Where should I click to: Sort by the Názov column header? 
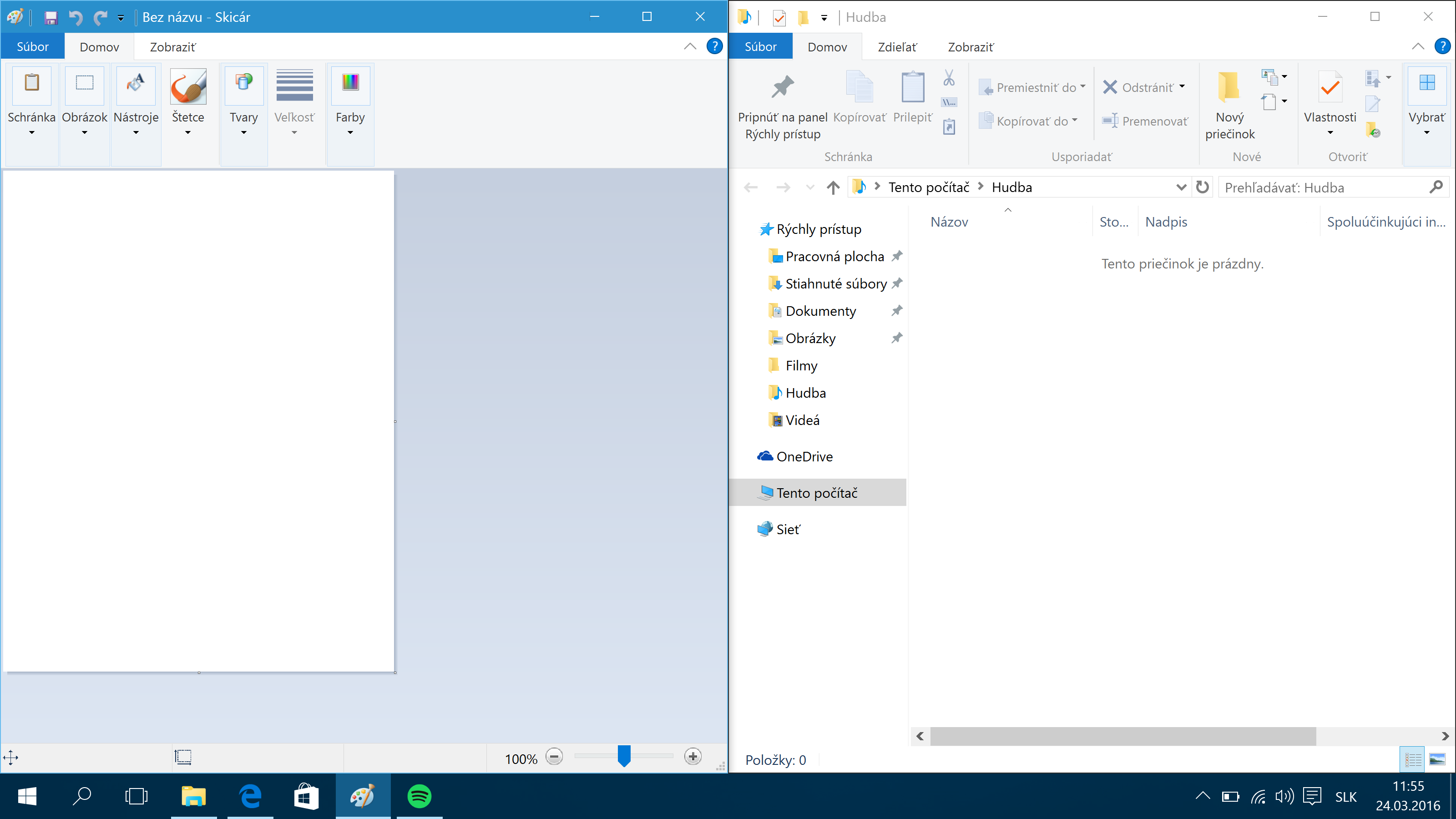pyautogui.click(x=950, y=222)
